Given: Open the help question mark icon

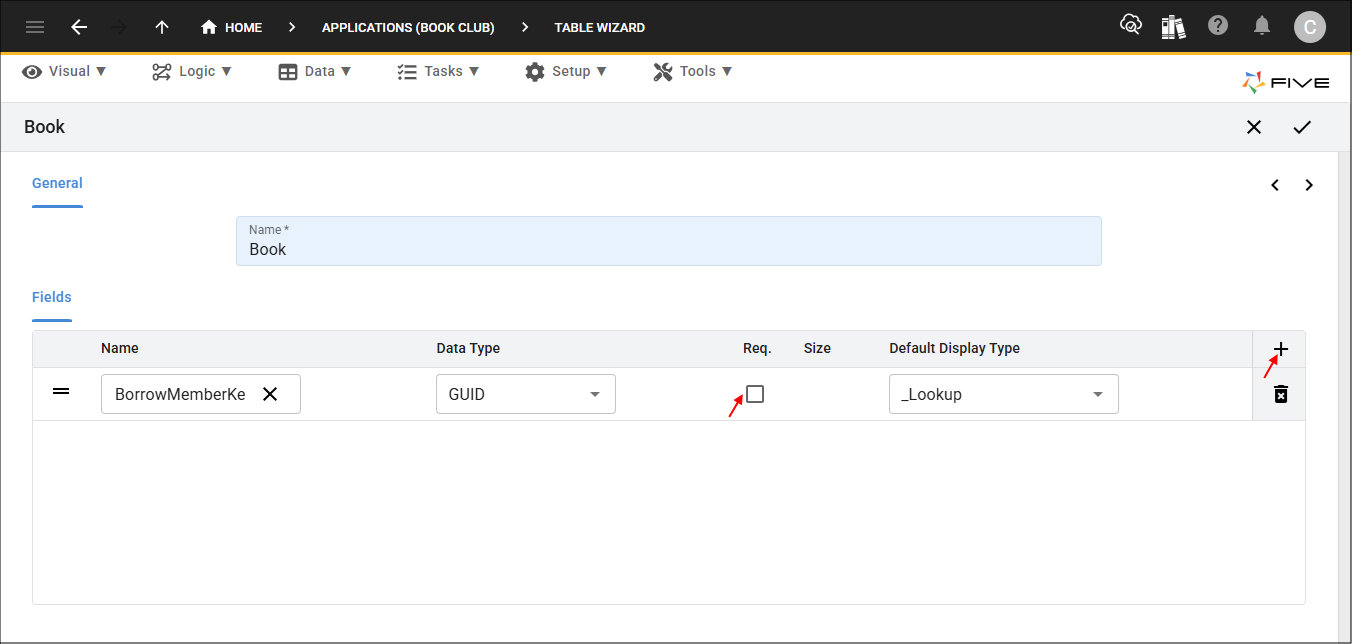Looking at the screenshot, I should 1218,26.
